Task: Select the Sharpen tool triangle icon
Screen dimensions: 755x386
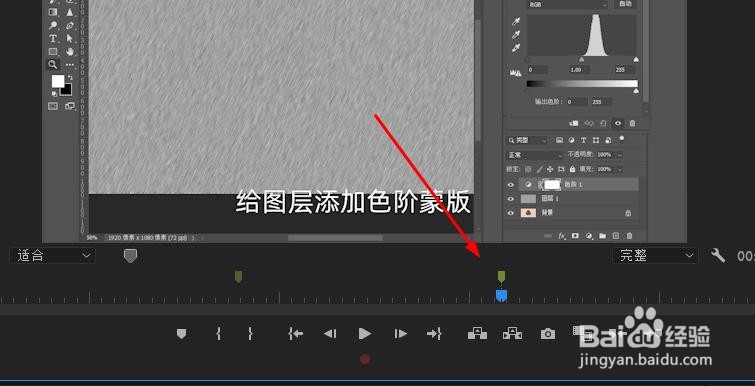Action: [70, 12]
